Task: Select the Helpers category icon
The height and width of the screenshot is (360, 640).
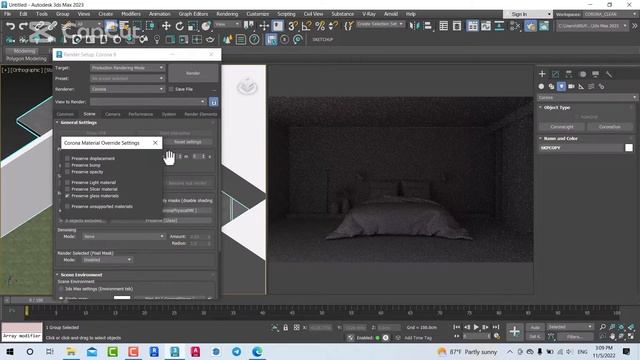Action: [581, 87]
